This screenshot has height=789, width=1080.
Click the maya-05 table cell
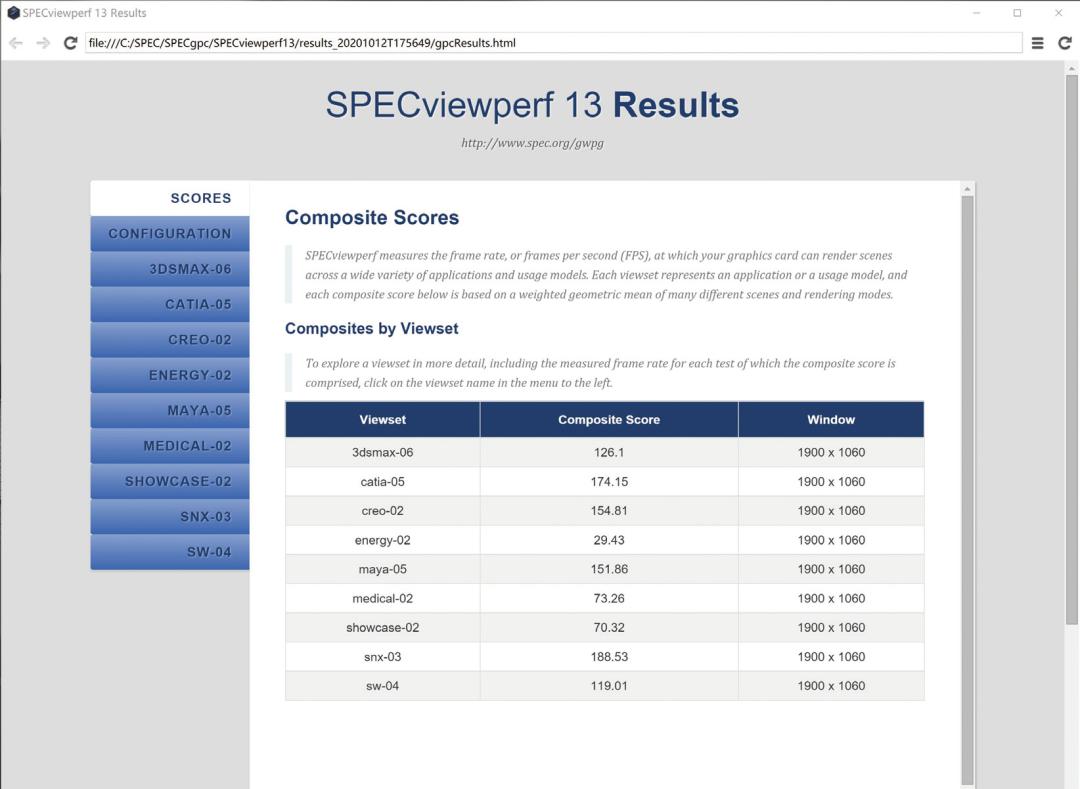[x=382, y=569]
